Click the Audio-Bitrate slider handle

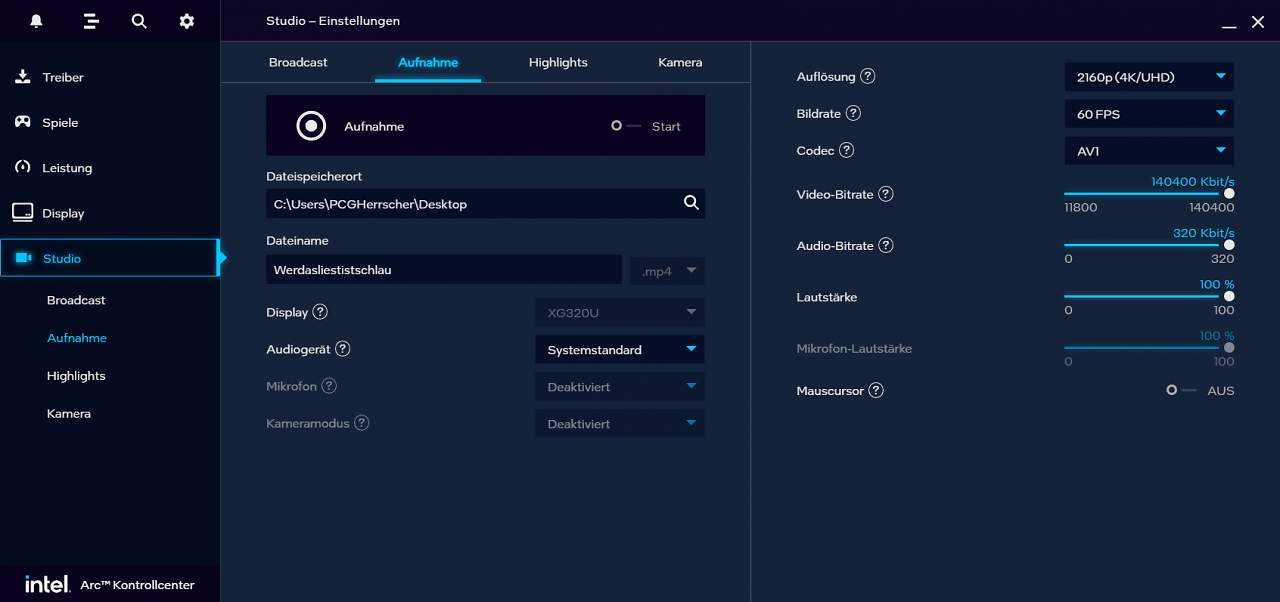tap(1229, 245)
